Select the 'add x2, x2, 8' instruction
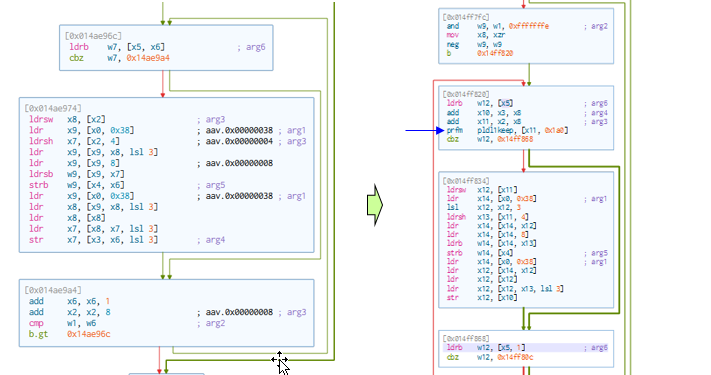Image resolution: width=711 pixels, height=375 pixels. click(69, 312)
